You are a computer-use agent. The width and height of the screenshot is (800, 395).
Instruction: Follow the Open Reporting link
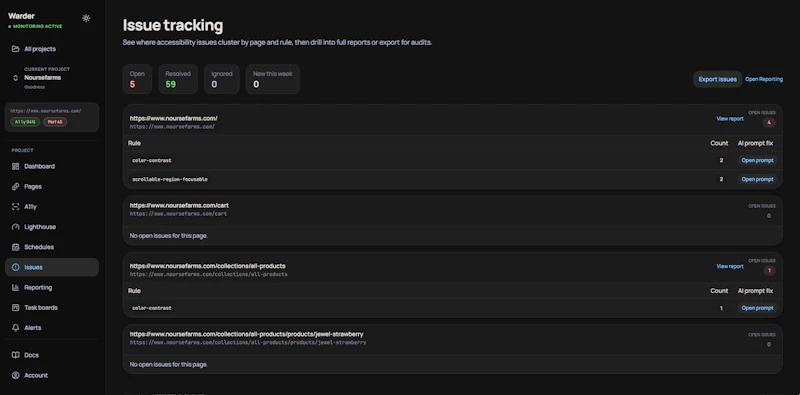click(764, 79)
